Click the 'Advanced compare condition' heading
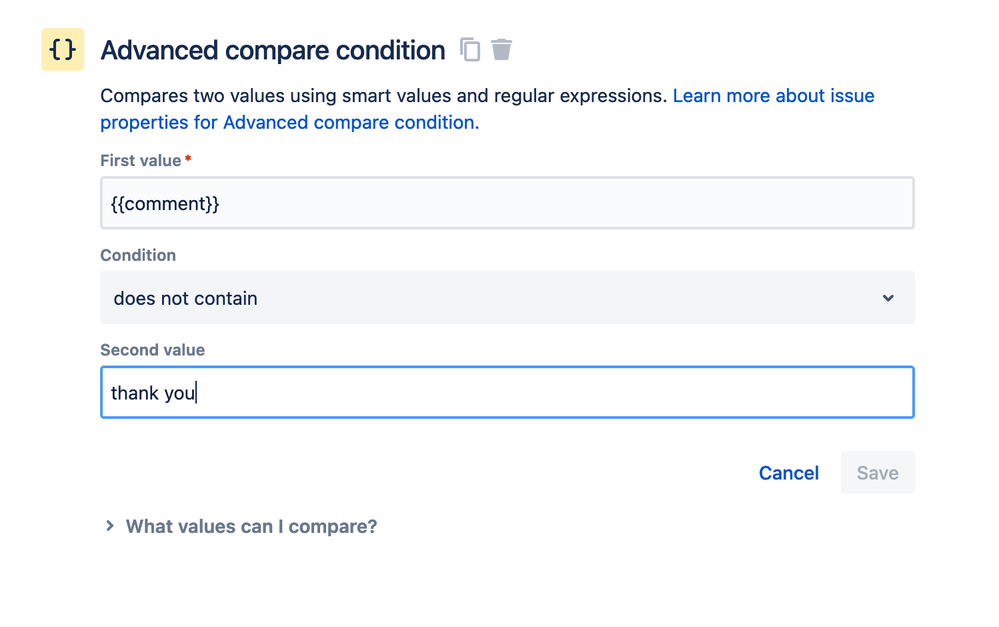 tap(273, 50)
